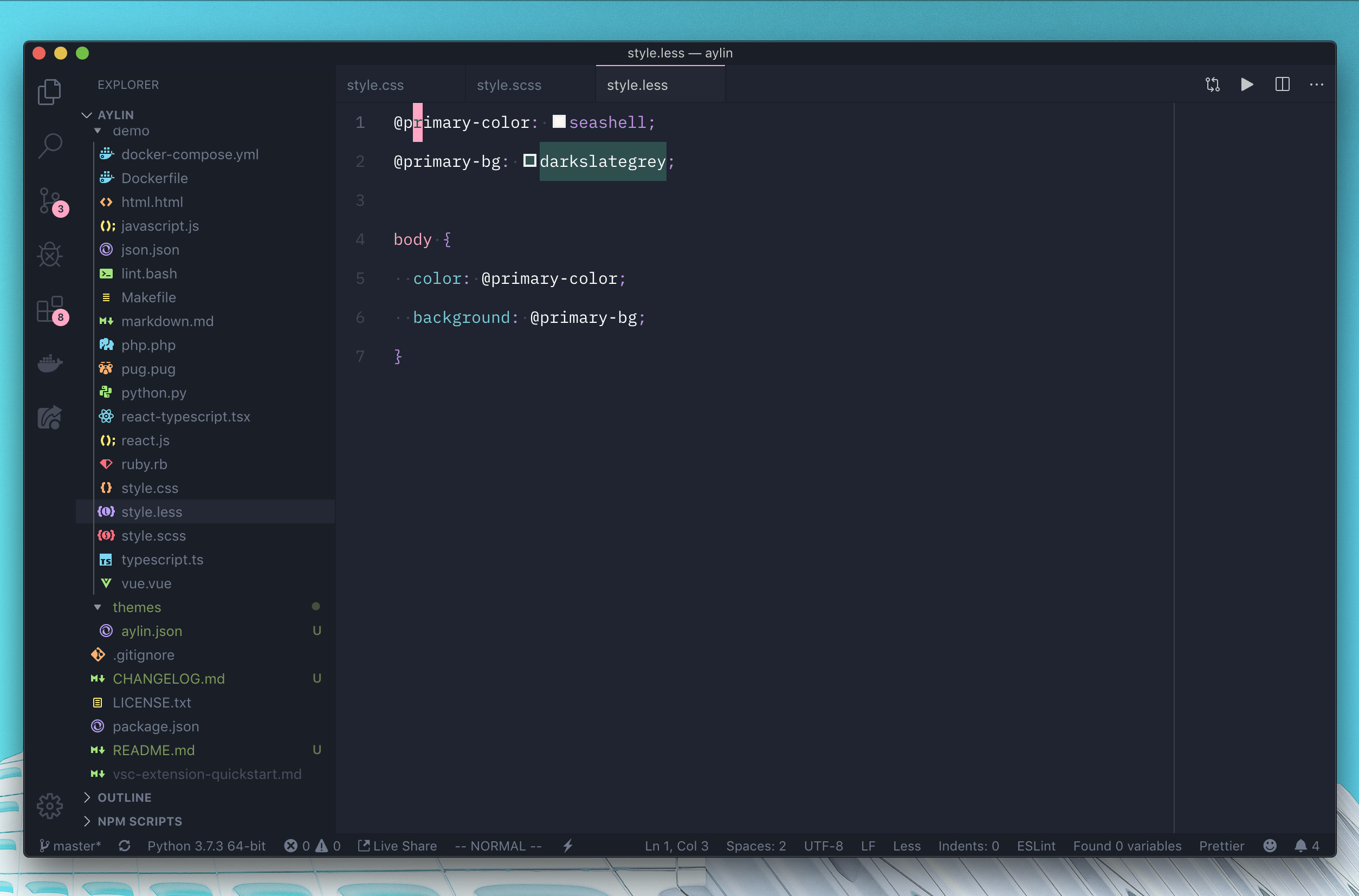Open the compare changes icon in toolbar

click(x=1212, y=85)
